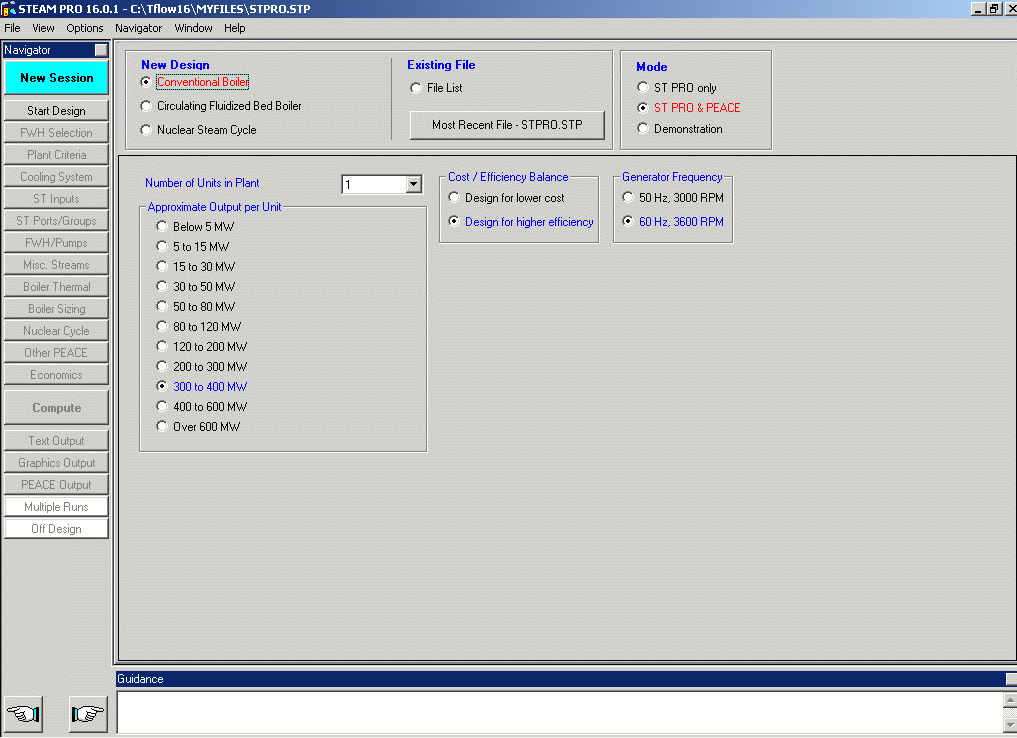This screenshot has height=738, width=1017.
Task: Click the PEACE Output button
Action: [x=56, y=485]
